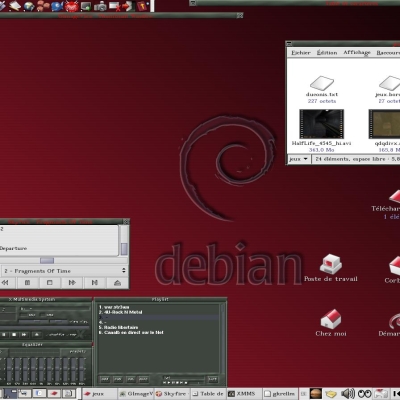Click second button from left under playlist
Screen dimensions: 400x400
118,379
